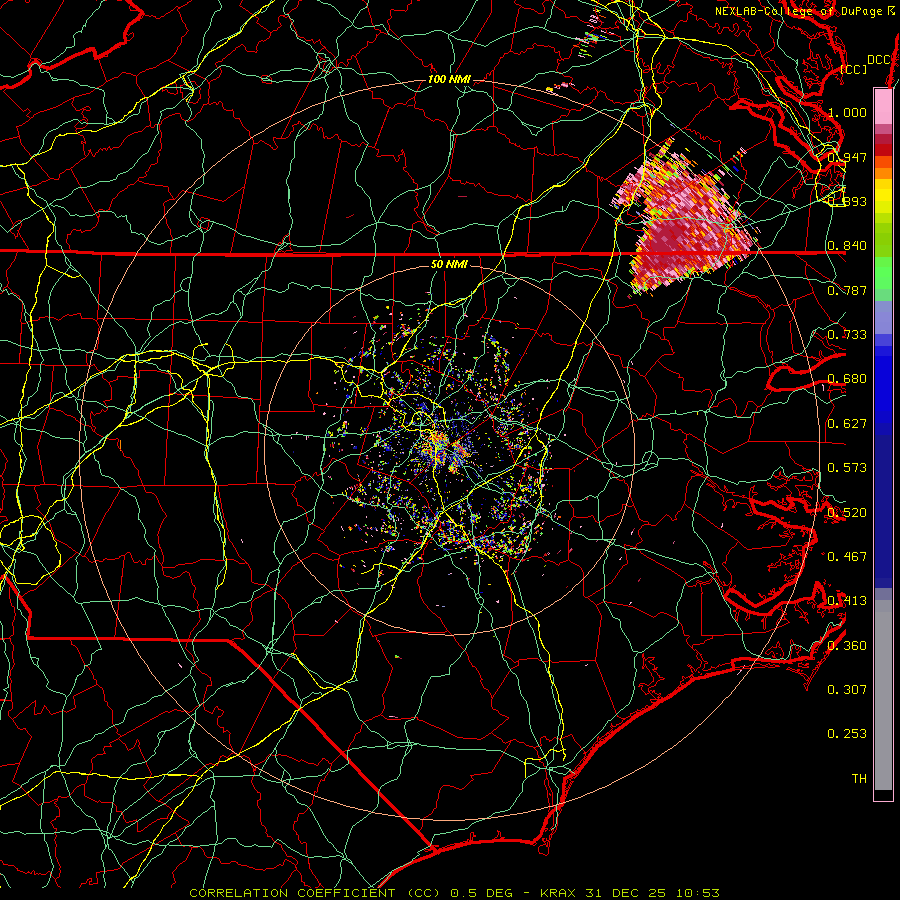Select the 0.413 scale value
Viewport: 900px width, 900px height.
click(x=847, y=601)
